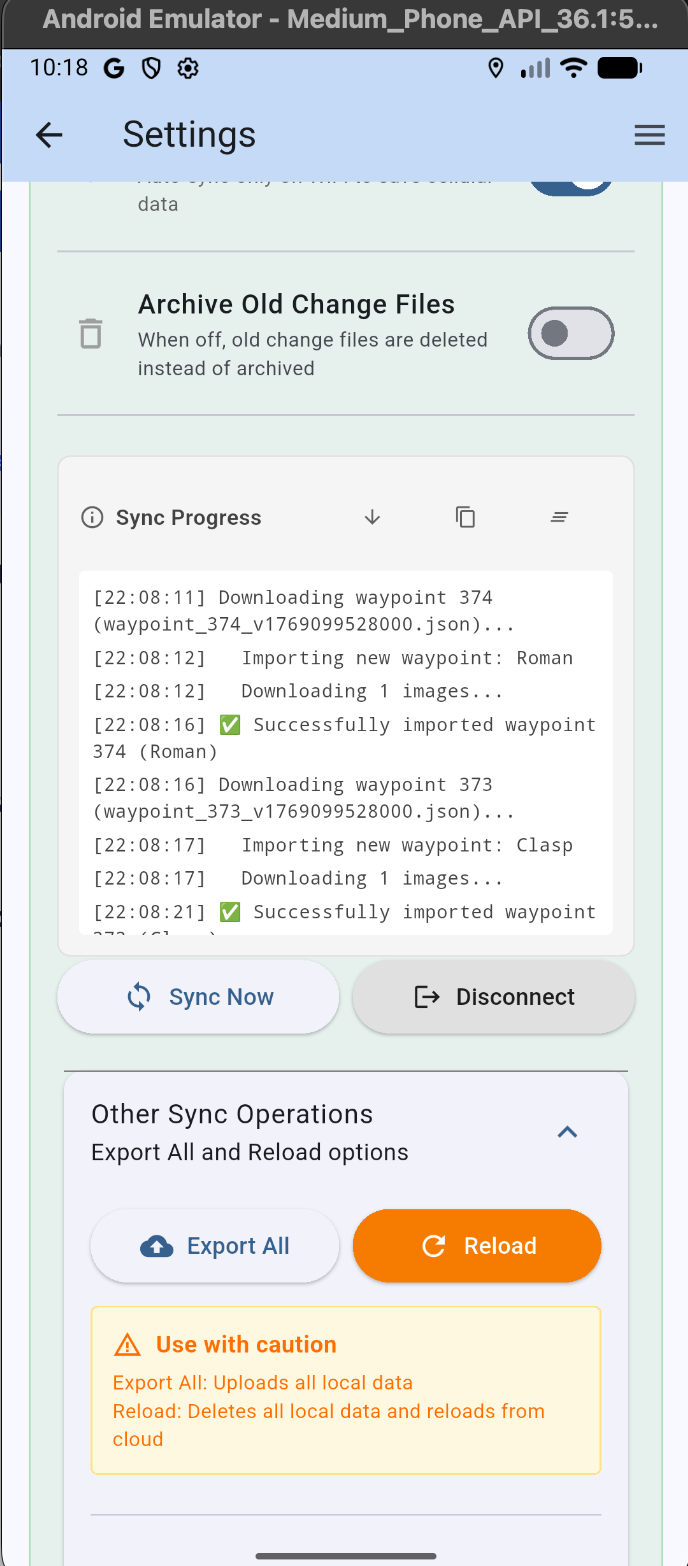Viewport: 688px width, 1566px height.
Task: Click the warning triangle in the caution box
Action: coord(127,1344)
